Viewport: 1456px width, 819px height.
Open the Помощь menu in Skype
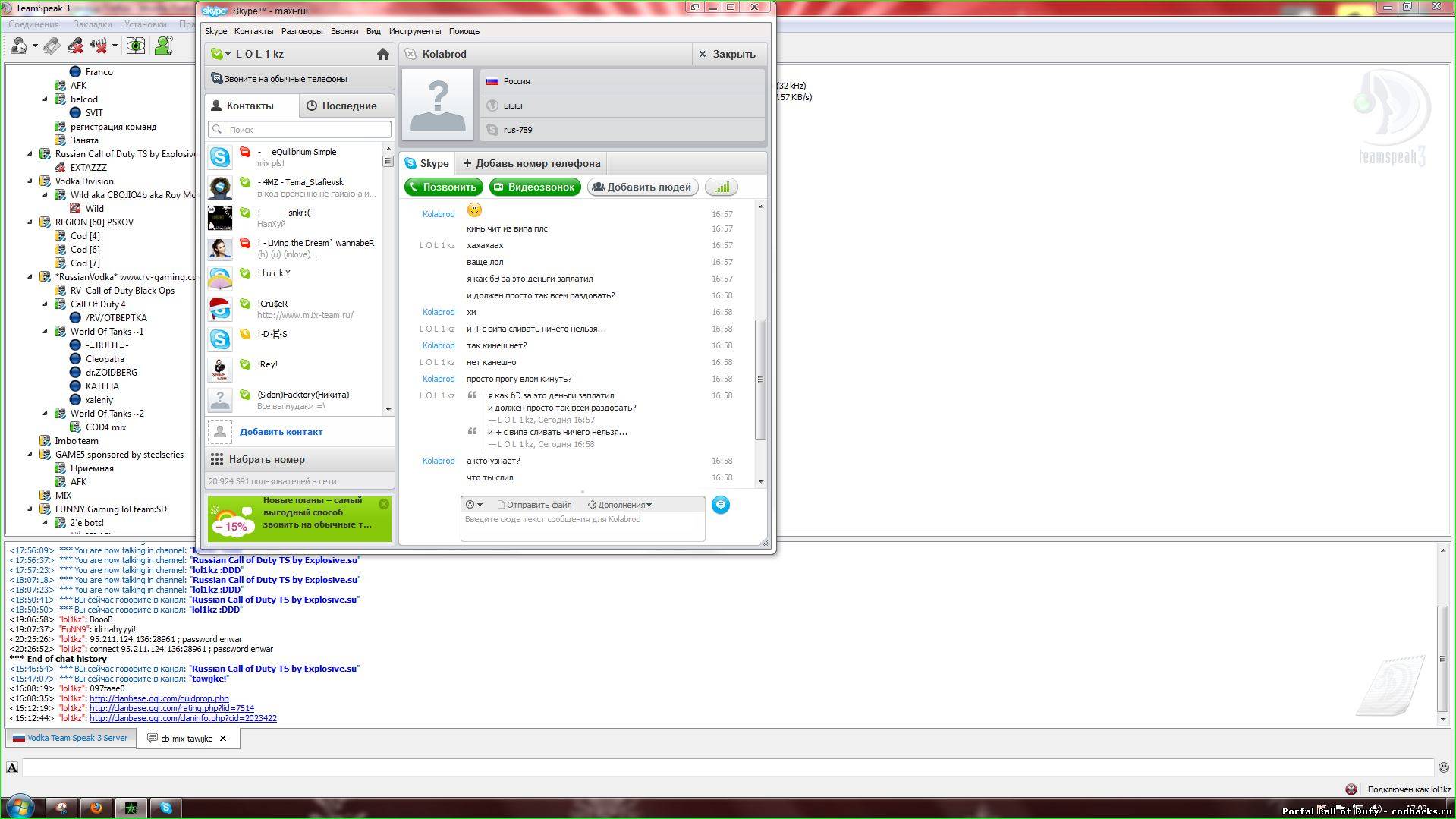[x=464, y=31]
